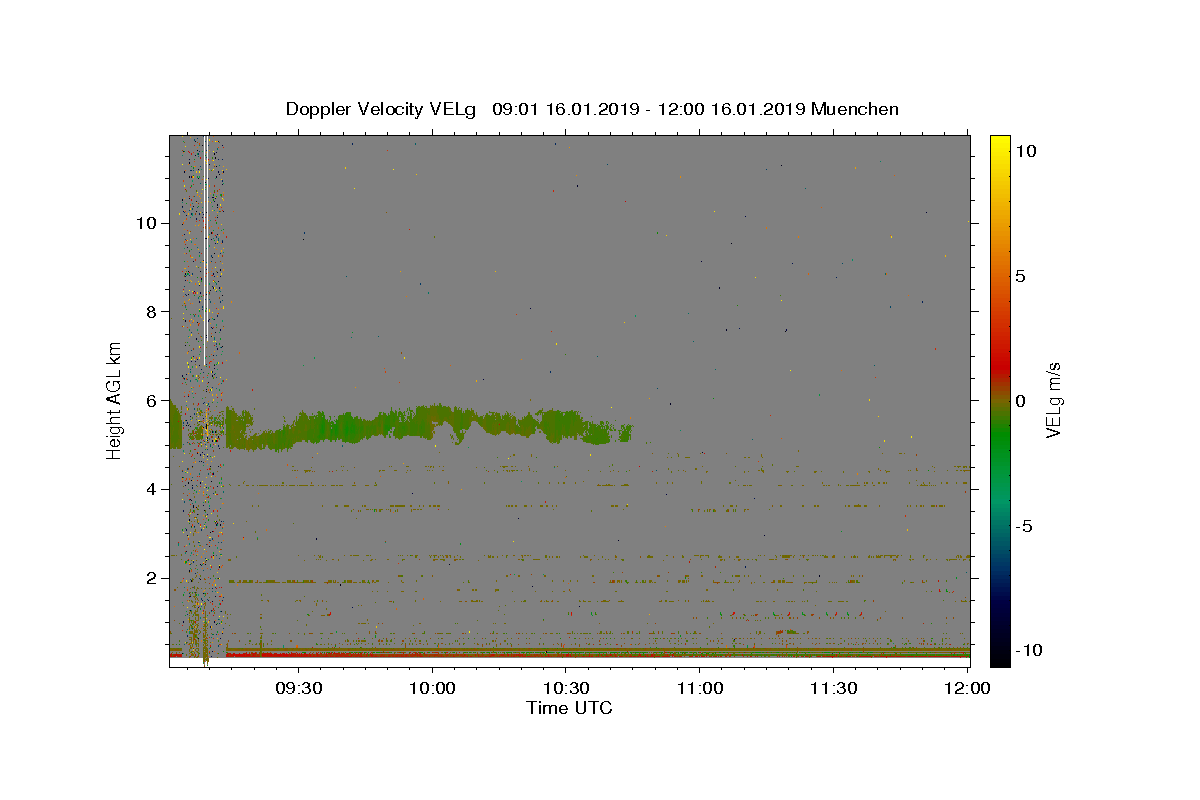Click the colorbar value label 10
The width and height of the screenshot is (1200, 800).
coord(1025,151)
